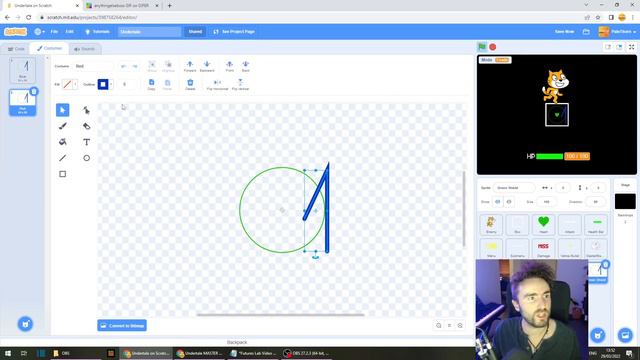
Task: Click the Group shapes icon
Action: pos(152,66)
